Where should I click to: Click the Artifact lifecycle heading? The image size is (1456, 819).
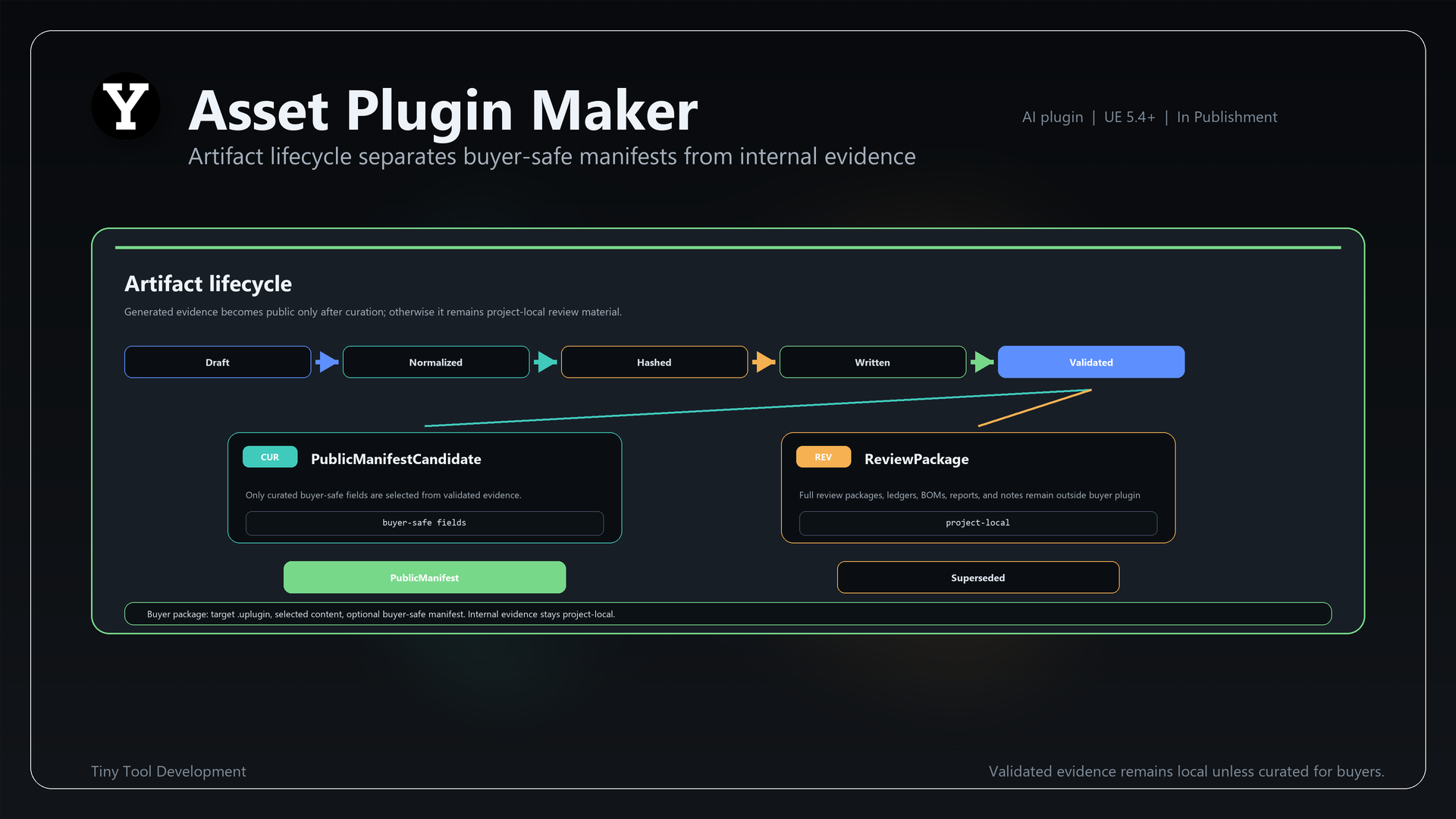click(x=208, y=284)
